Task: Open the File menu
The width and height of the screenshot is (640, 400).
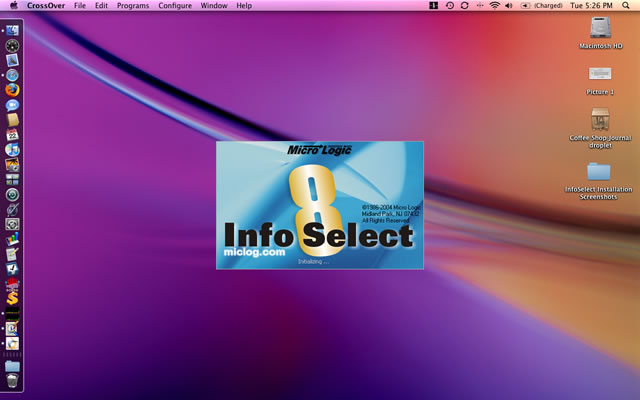Action: pos(80,6)
